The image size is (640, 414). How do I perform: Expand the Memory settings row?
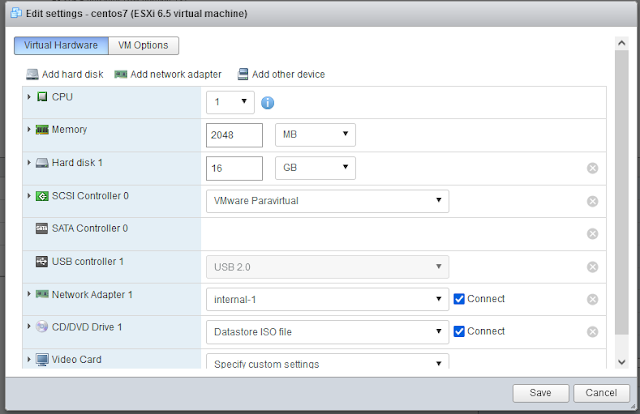[x=29, y=129]
